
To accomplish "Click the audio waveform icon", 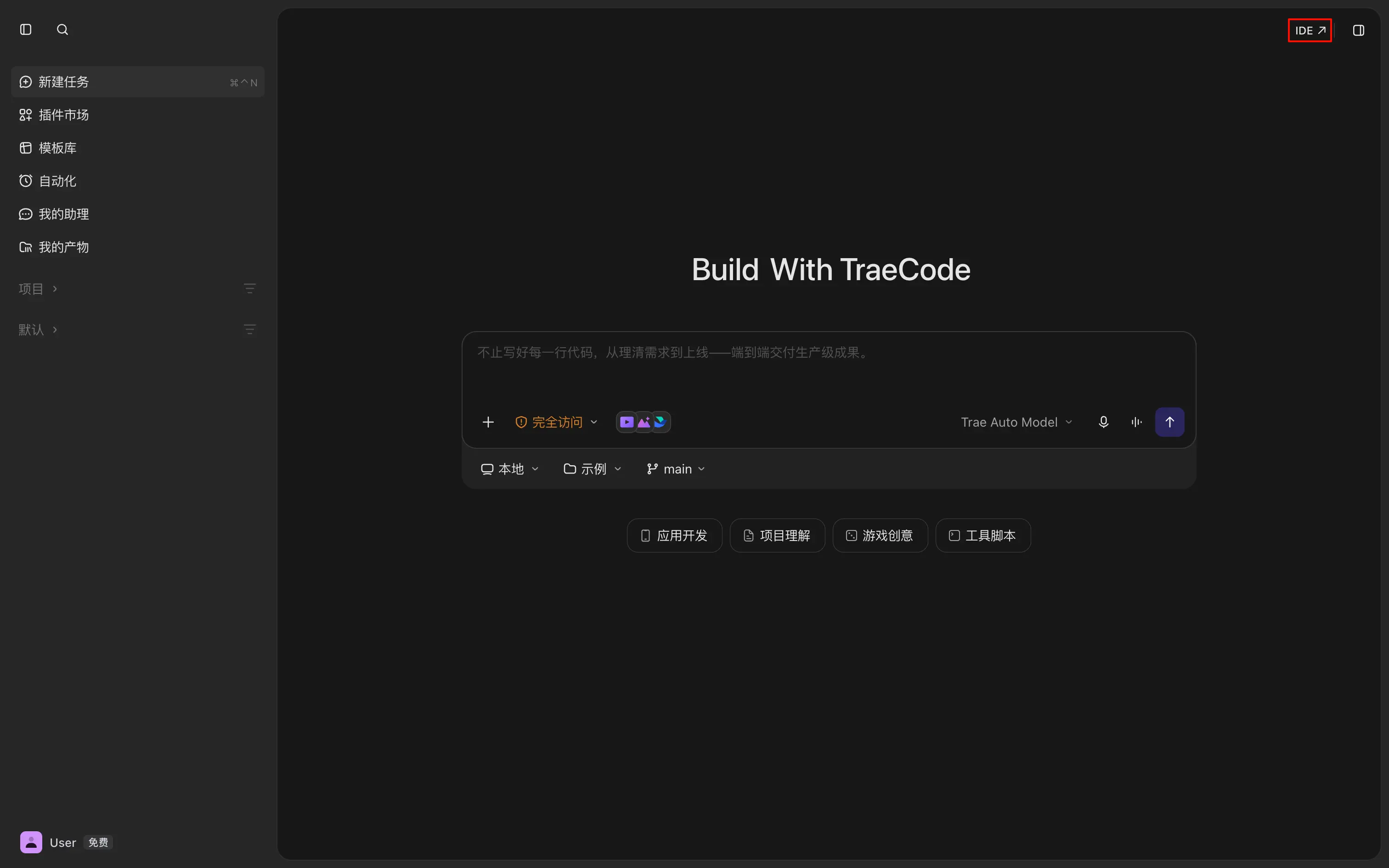I will pyautogui.click(x=1136, y=422).
